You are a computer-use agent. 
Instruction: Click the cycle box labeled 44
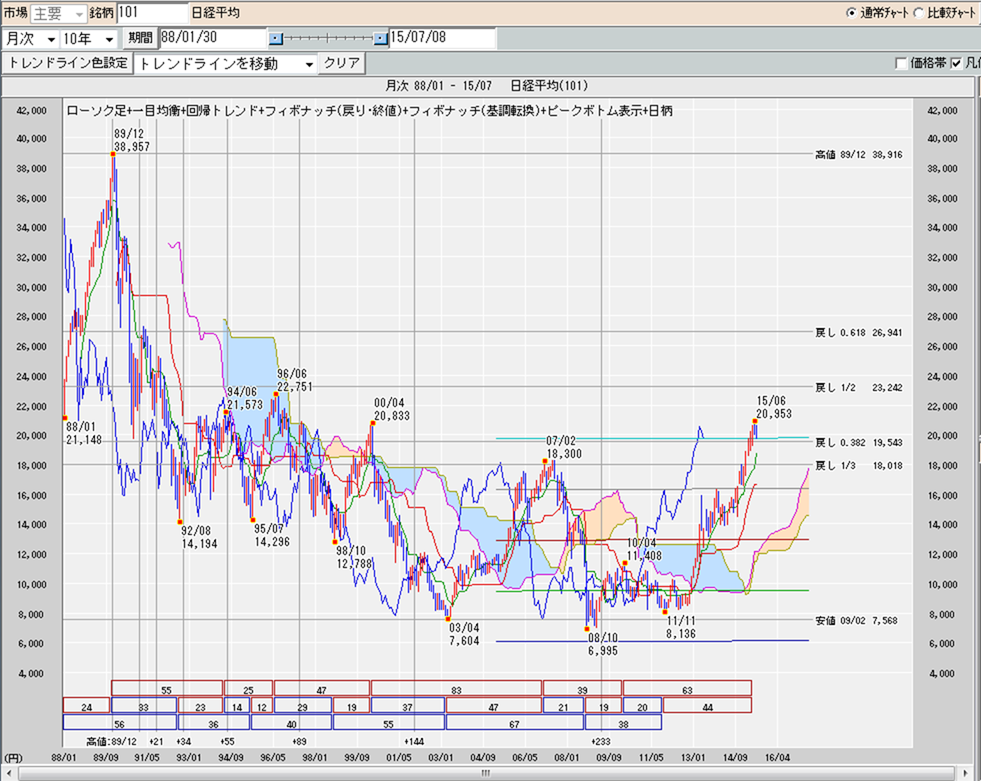pos(708,705)
